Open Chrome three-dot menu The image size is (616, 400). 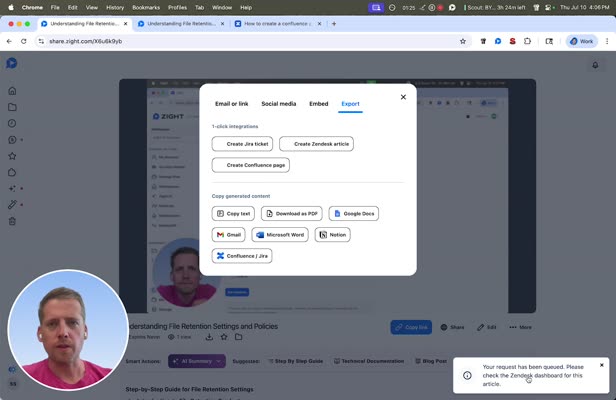tap(607, 41)
